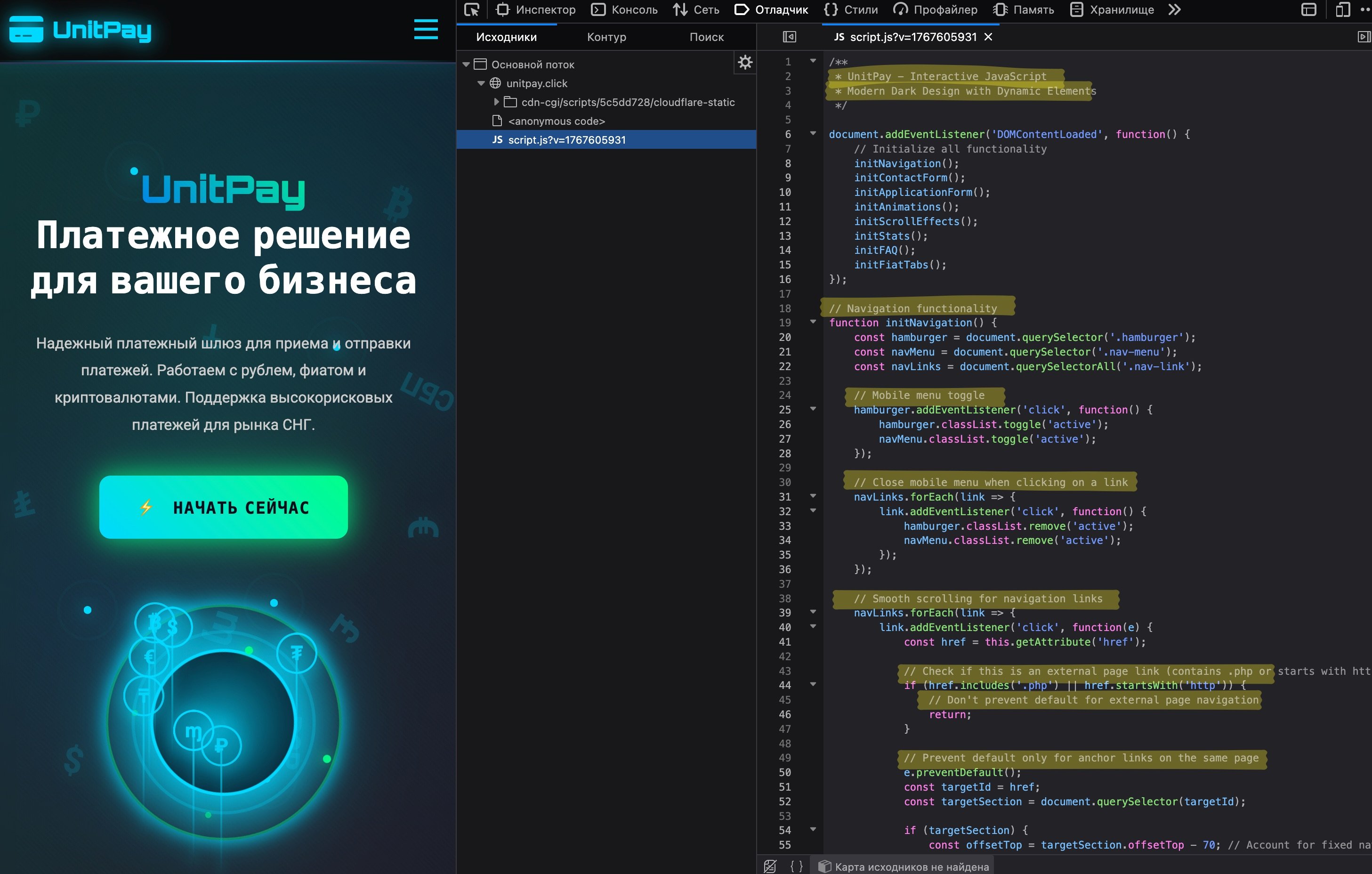Click the blackbox source icon in footer
Viewport: 1372px width, 874px height.
tap(770, 866)
